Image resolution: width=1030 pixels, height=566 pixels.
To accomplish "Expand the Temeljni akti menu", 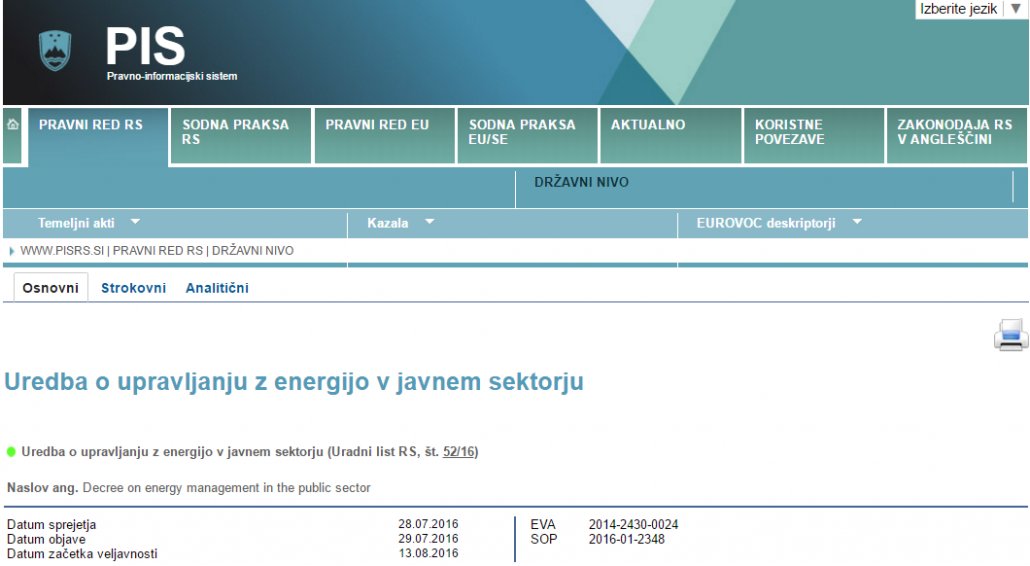I will (89, 223).
